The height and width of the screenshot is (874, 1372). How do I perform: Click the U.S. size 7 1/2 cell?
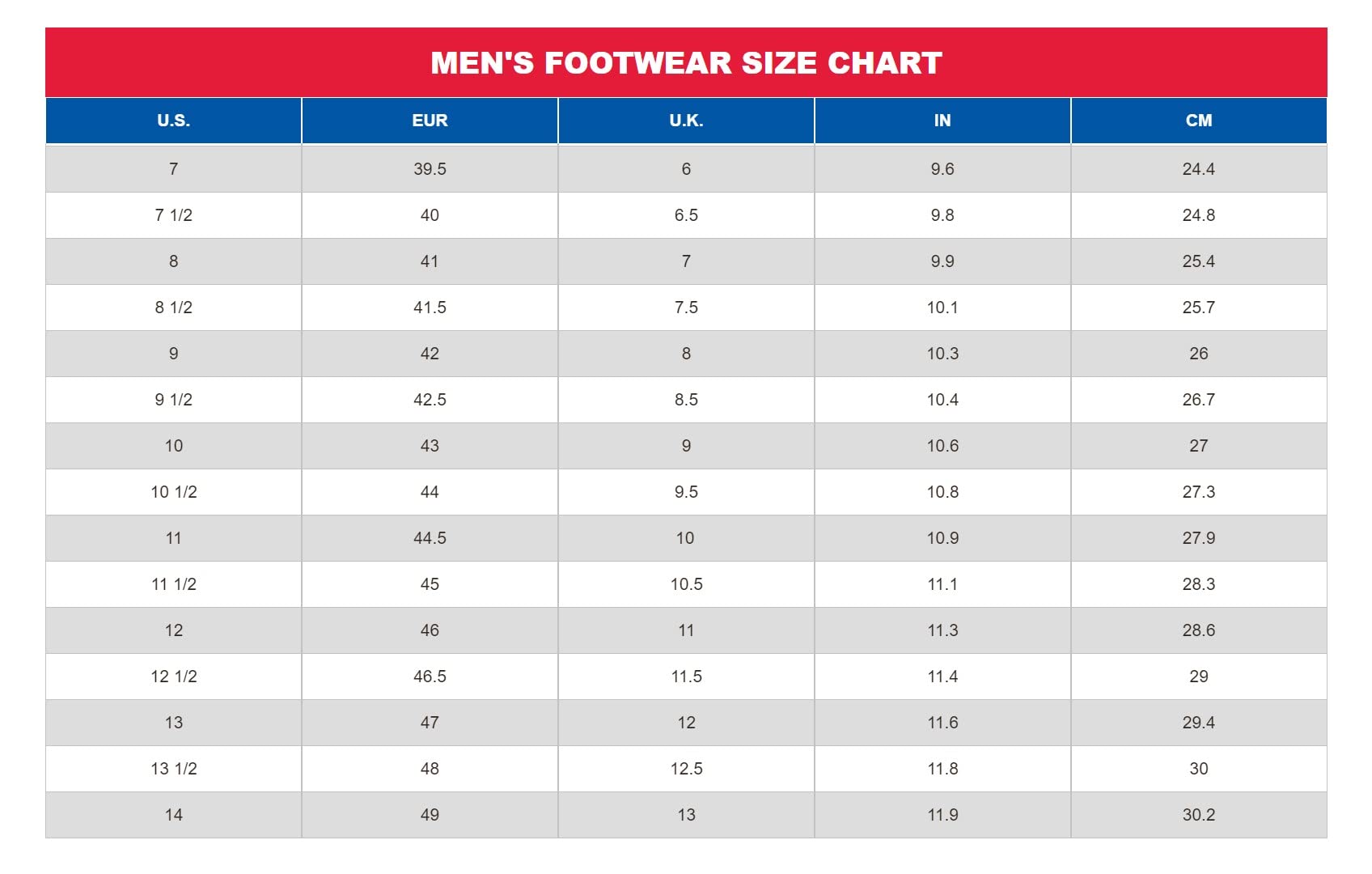point(173,215)
